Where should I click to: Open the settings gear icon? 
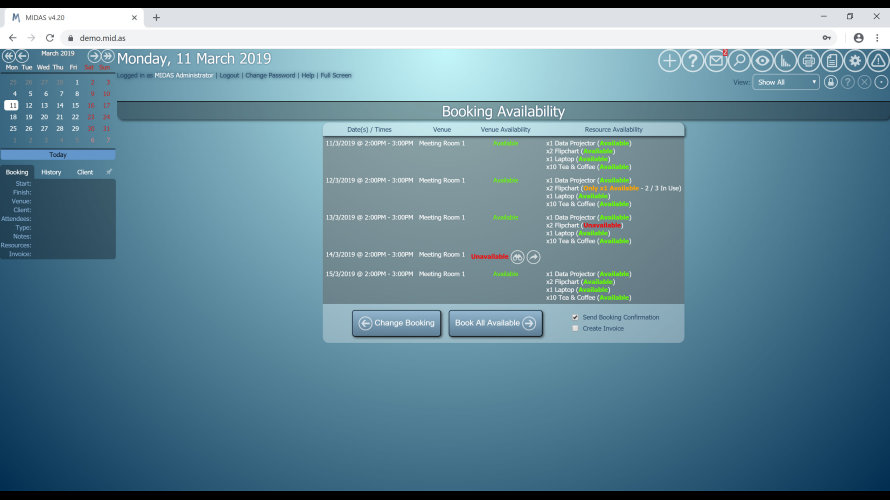(x=855, y=61)
